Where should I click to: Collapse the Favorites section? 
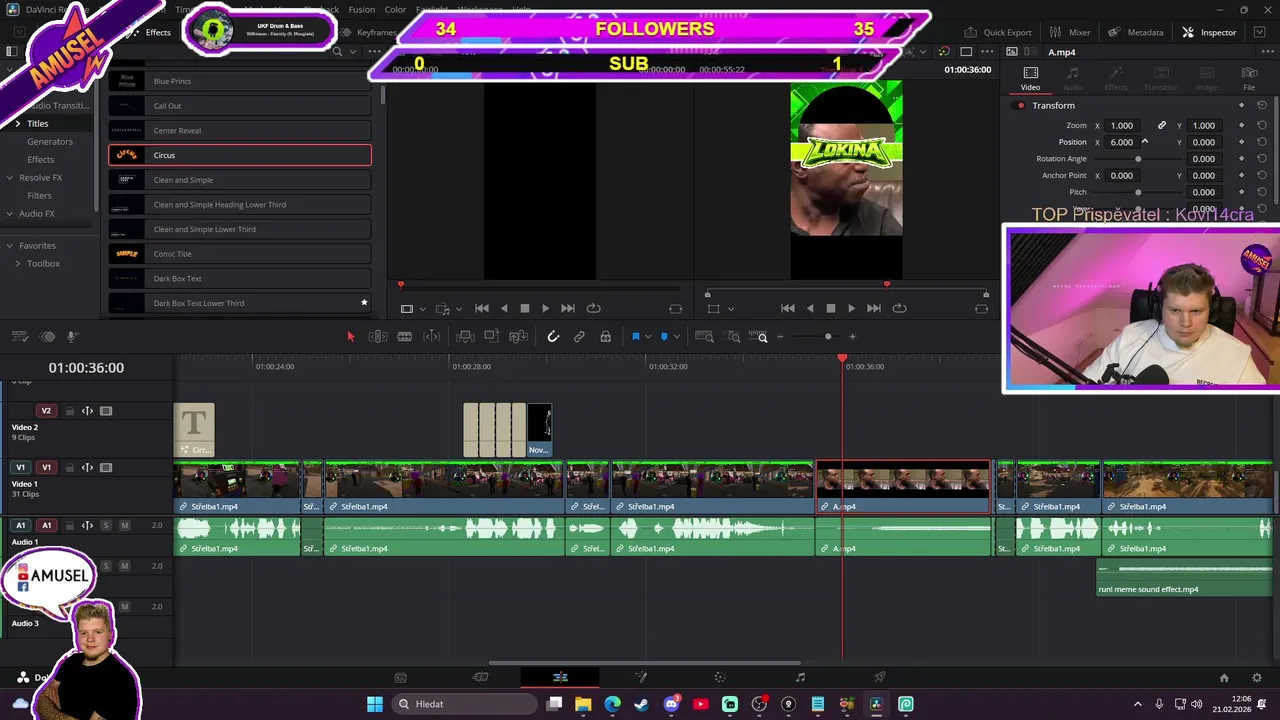[x=9, y=246]
